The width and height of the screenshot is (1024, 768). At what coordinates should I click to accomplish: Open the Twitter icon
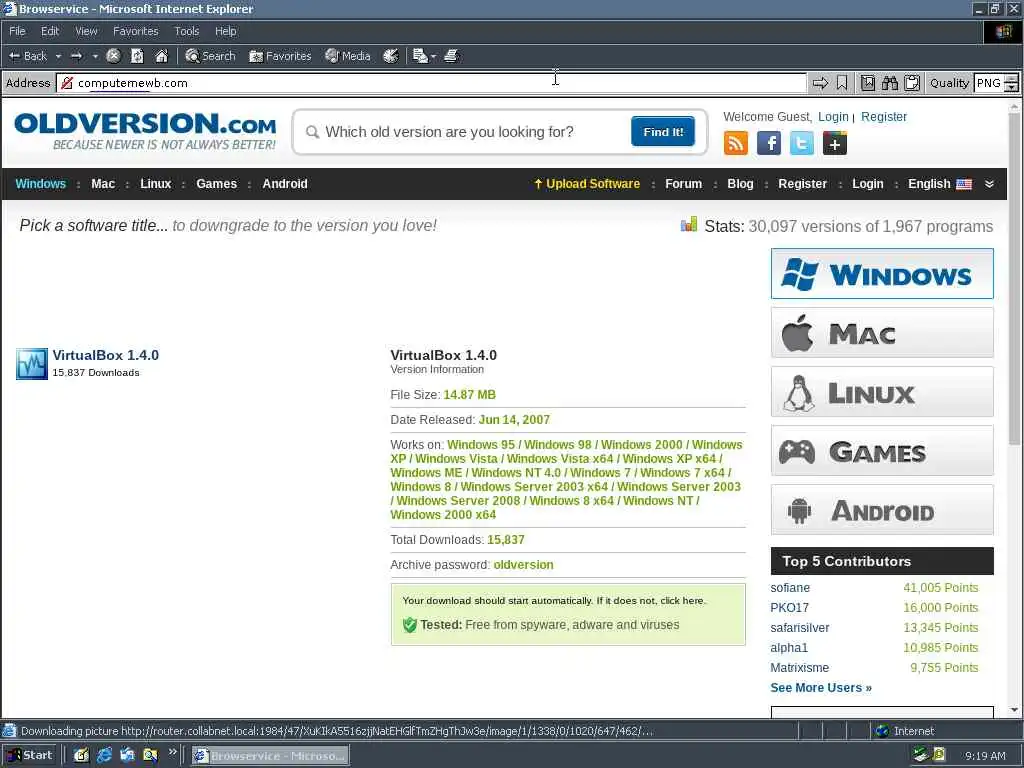[x=802, y=143]
